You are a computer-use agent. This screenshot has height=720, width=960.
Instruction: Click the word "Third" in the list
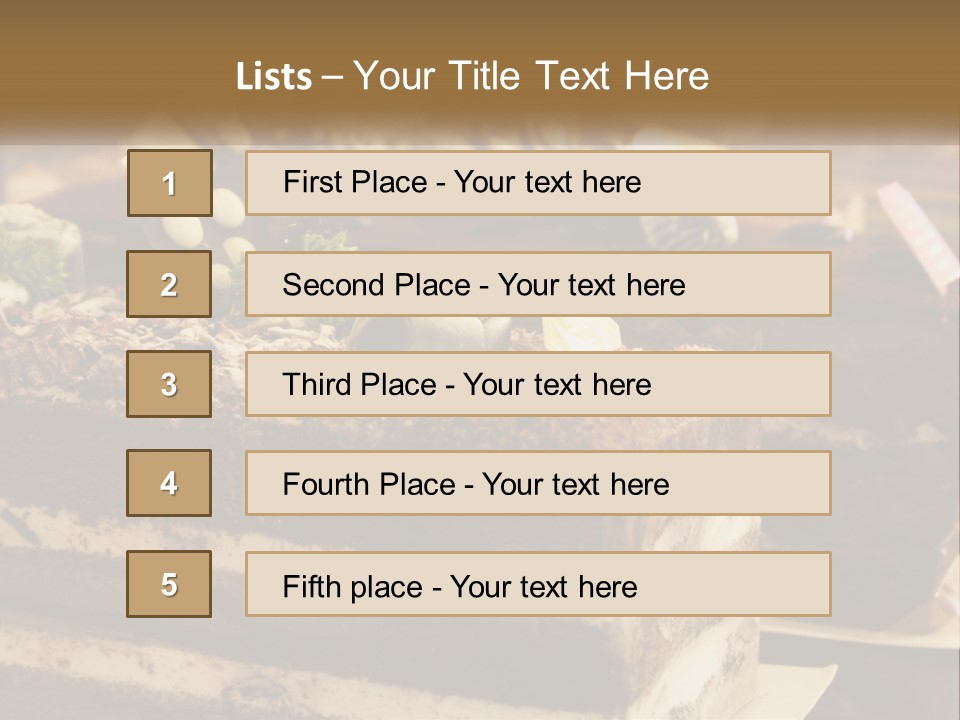pyautogui.click(x=318, y=385)
